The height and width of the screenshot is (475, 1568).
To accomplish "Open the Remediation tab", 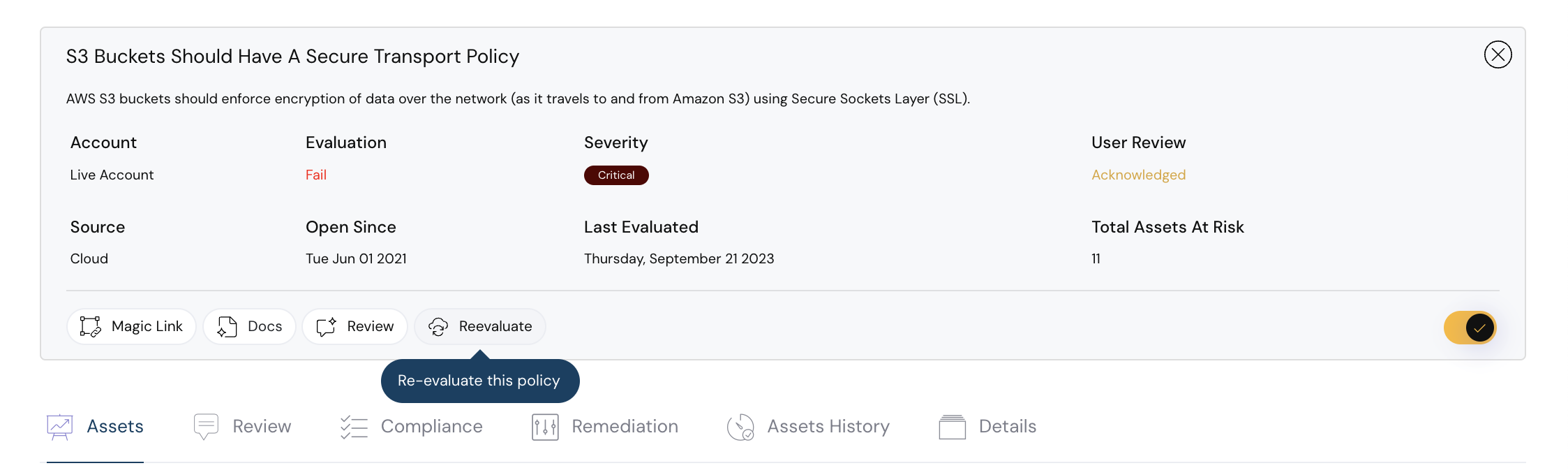I will coord(625,426).
